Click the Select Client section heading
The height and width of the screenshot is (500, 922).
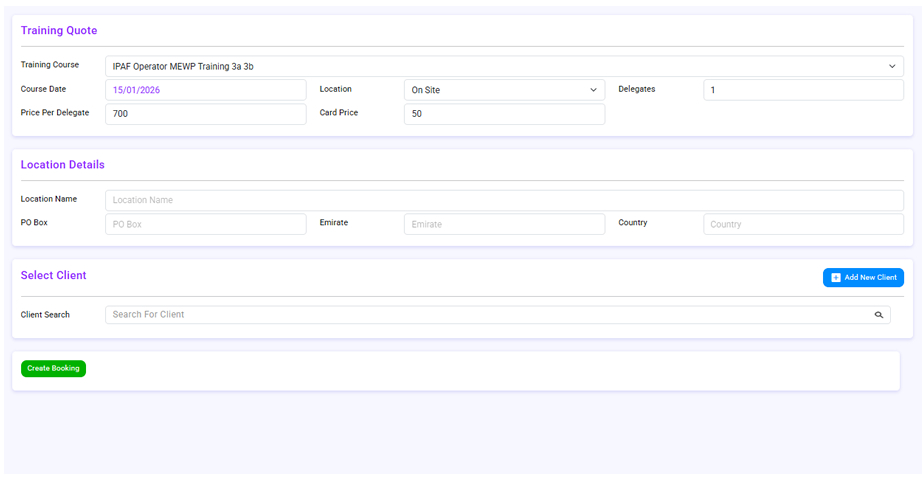(54, 276)
